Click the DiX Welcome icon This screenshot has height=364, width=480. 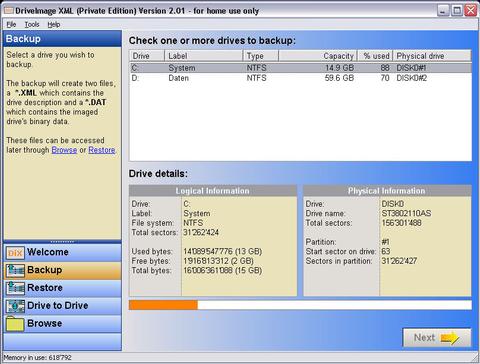pos(15,253)
